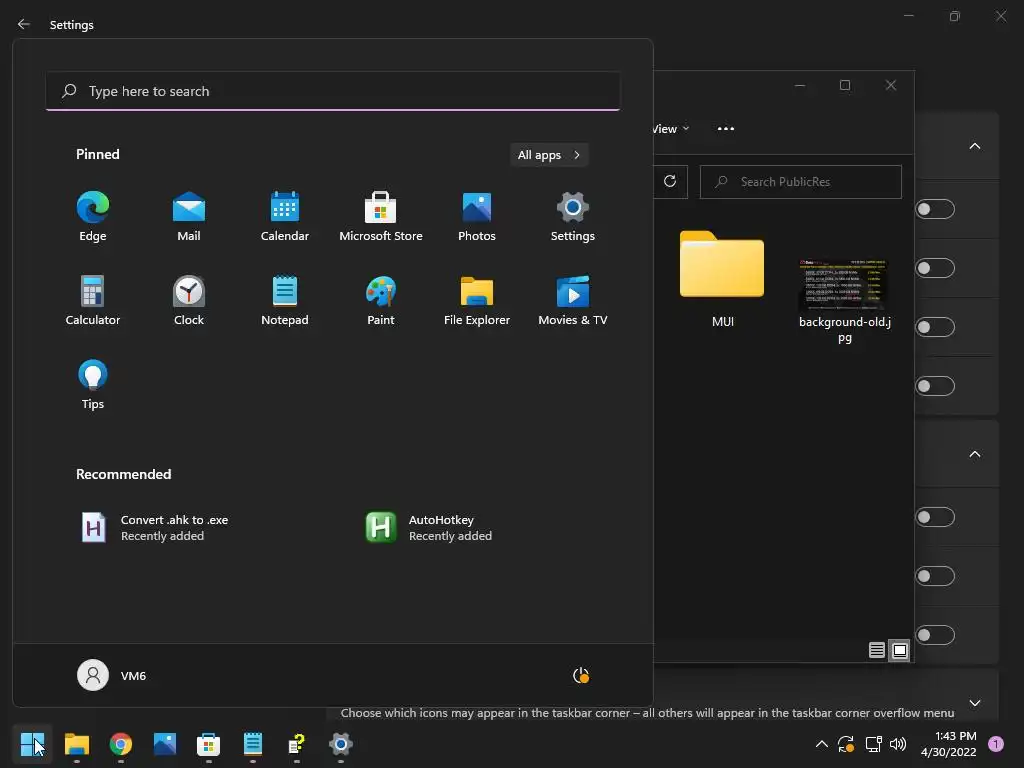The height and width of the screenshot is (768, 1024).
Task: Open File Explorer from the taskbar
Action: tap(76, 744)
